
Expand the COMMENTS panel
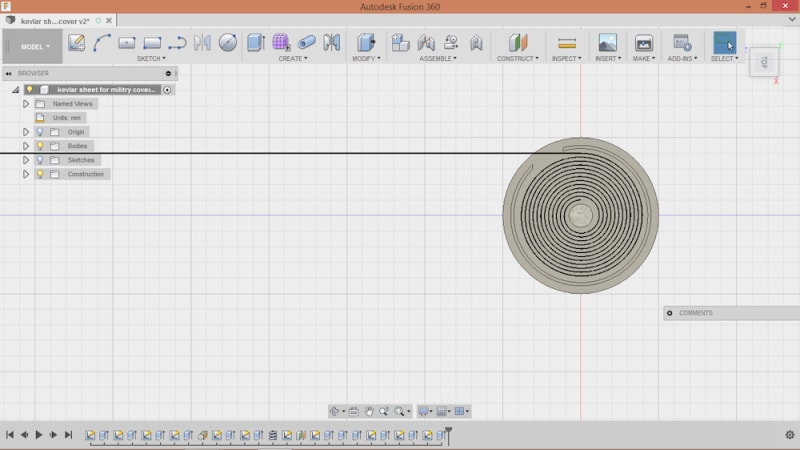[670, 313]
